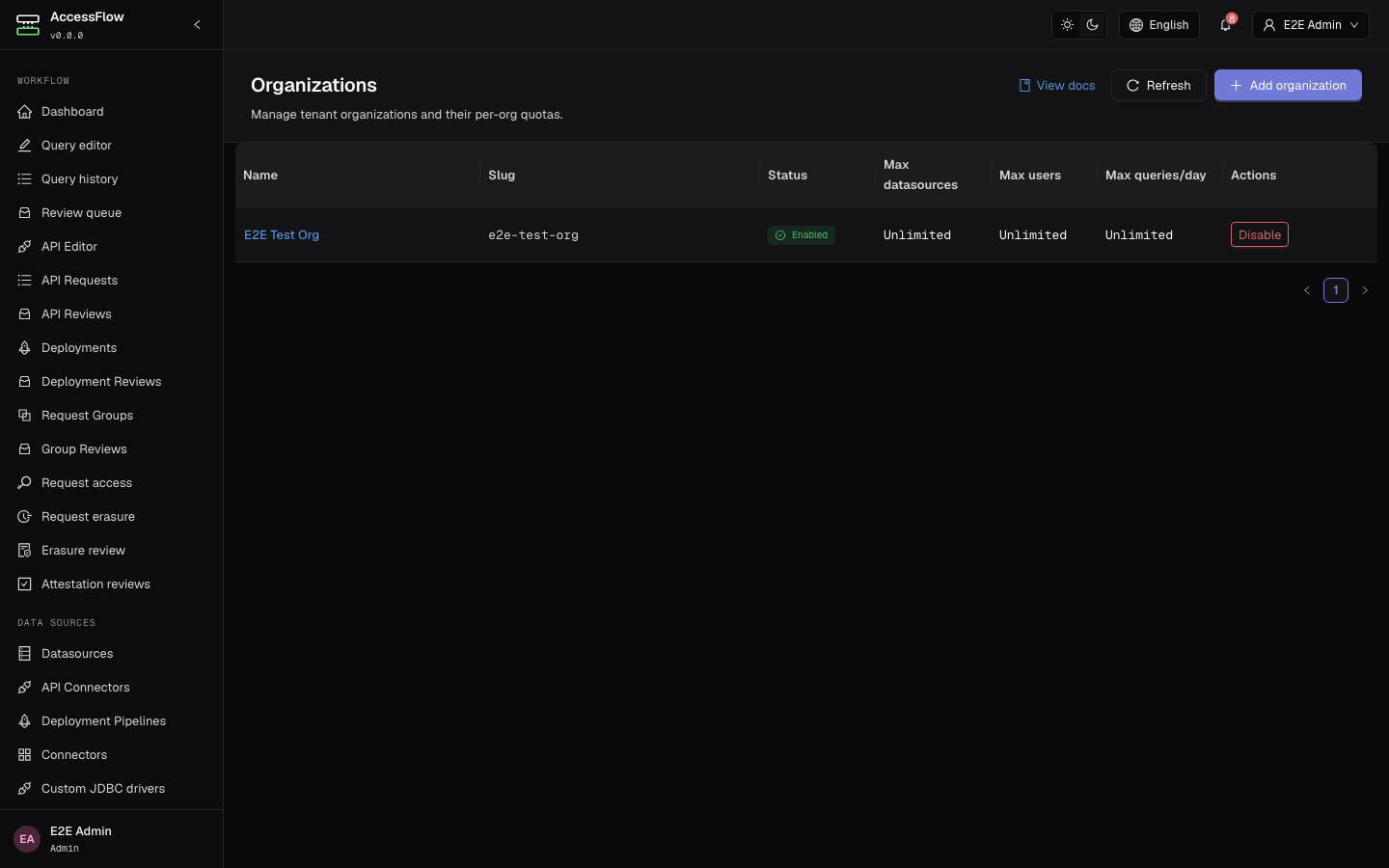Viewport: 1389px width, 868px height.
Task: Click the Max queries/day column header
Action: tap(1159, 176)
